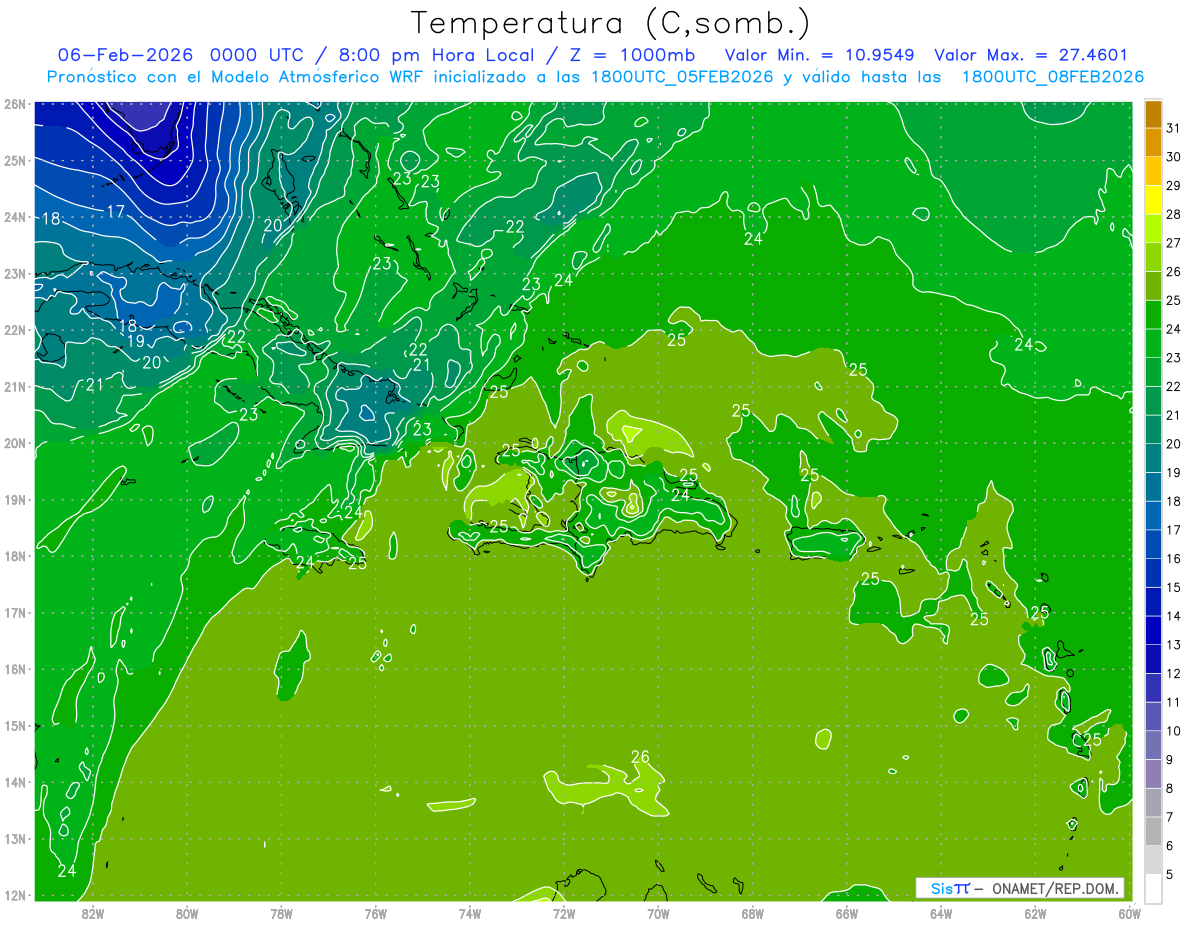Click the purple legend band between 9 and 10

(x=1153, y=746)
